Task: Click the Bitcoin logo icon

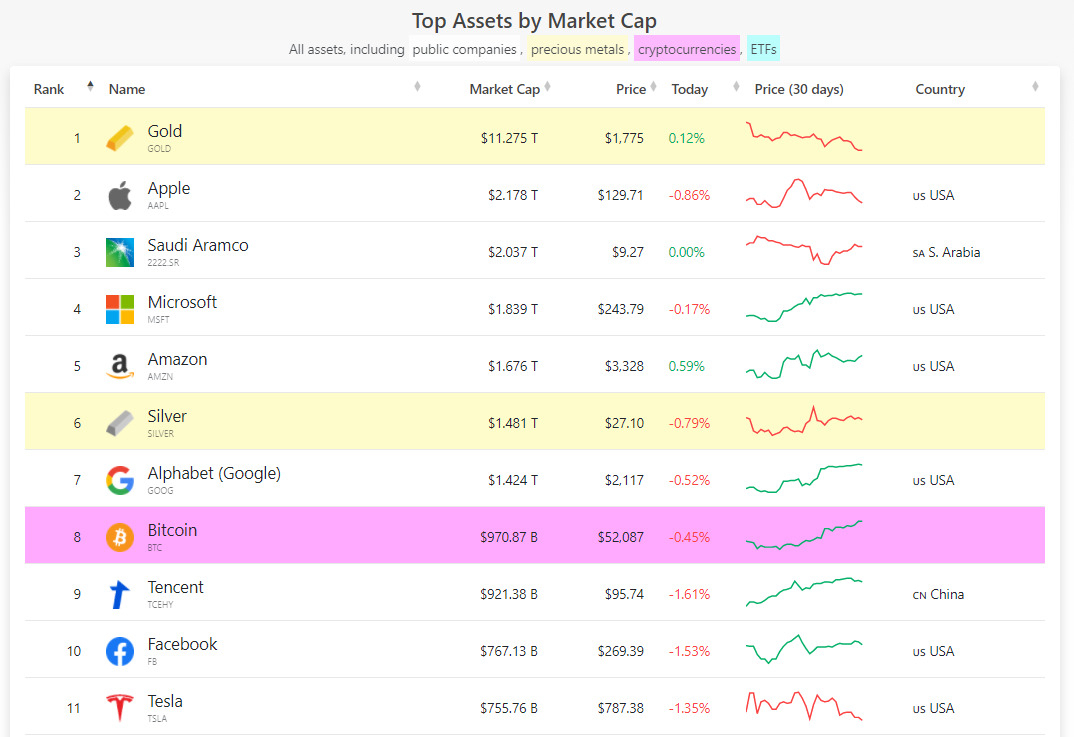Action: 120,537
